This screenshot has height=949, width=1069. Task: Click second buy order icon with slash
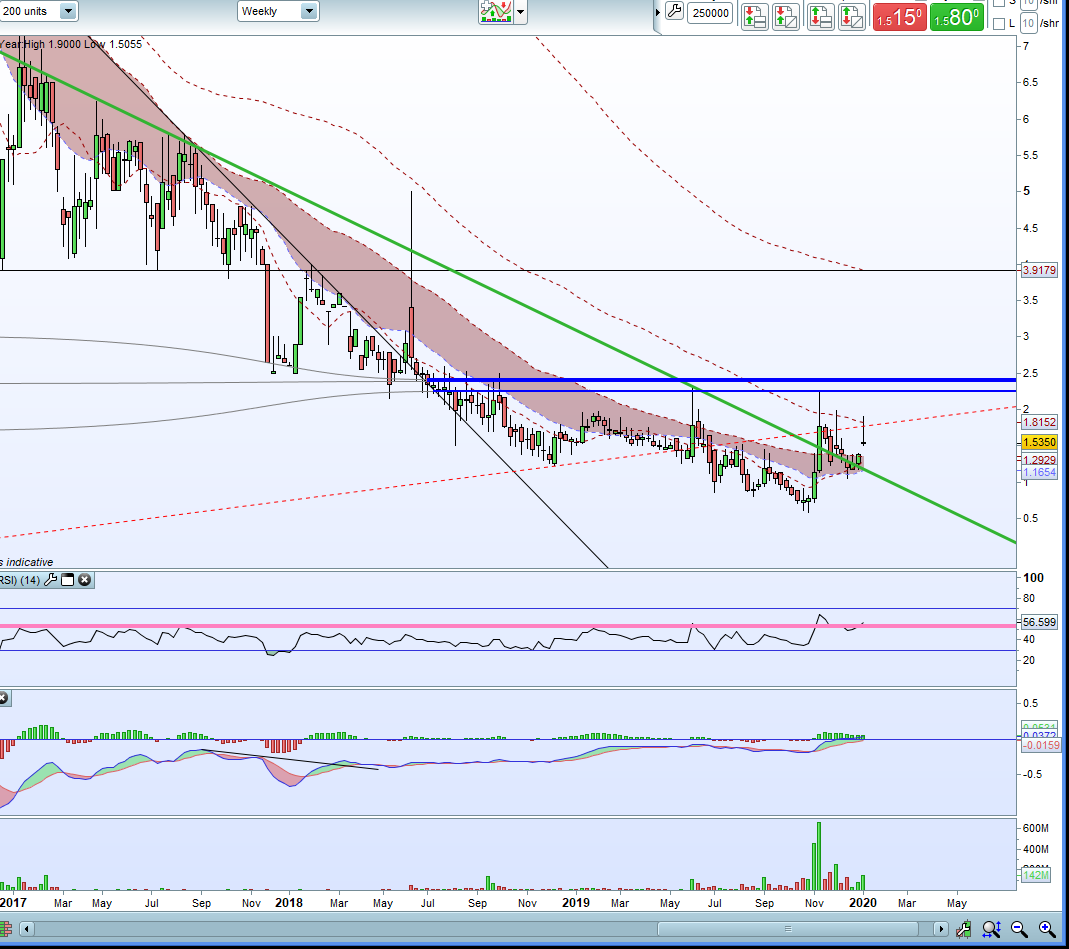point(852,16)
